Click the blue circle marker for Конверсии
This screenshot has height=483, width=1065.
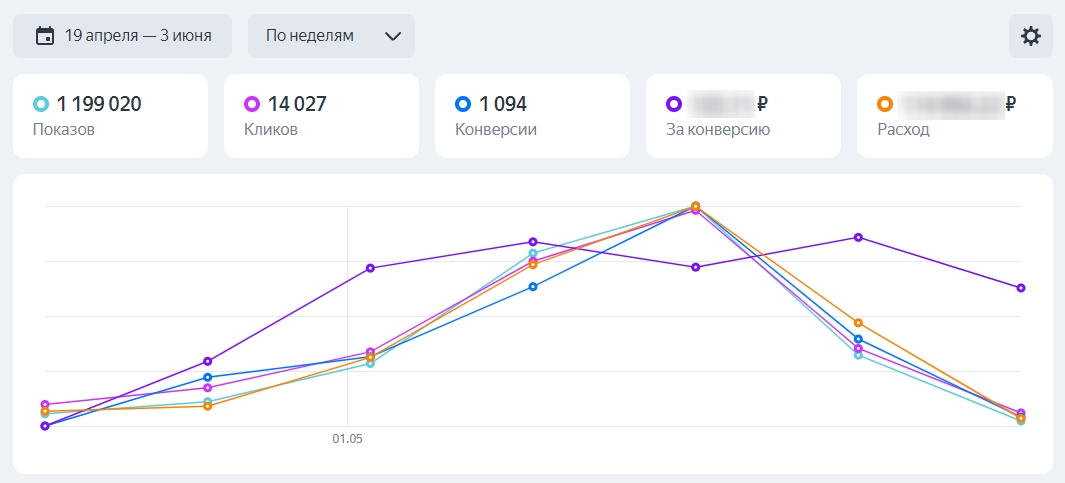[463, 104]
